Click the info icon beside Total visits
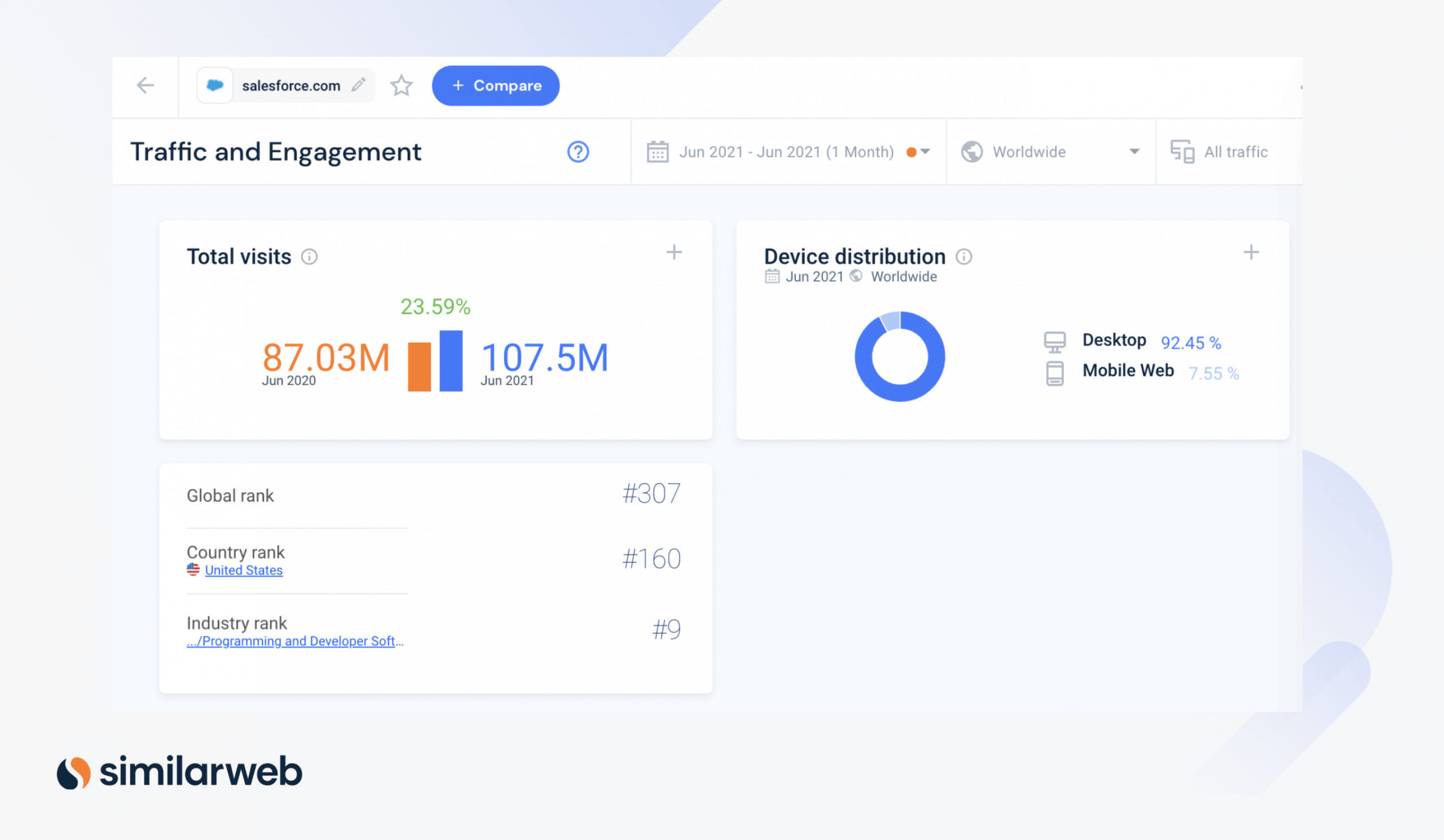 click(x=310, y=258)
